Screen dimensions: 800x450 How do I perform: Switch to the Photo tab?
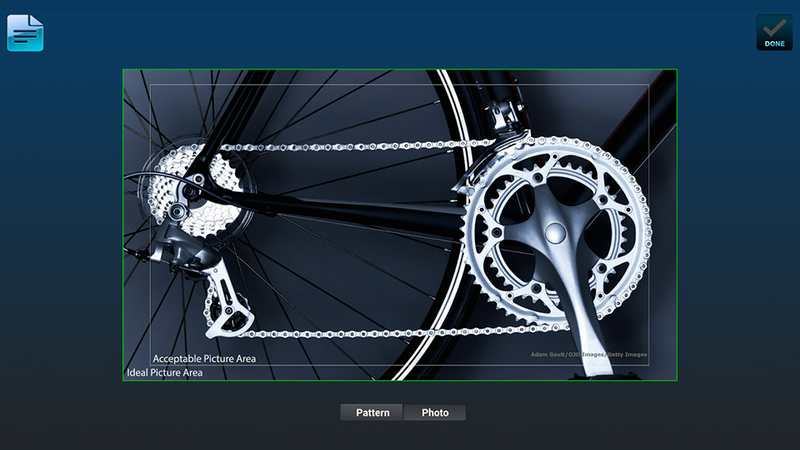click(435, 412)
